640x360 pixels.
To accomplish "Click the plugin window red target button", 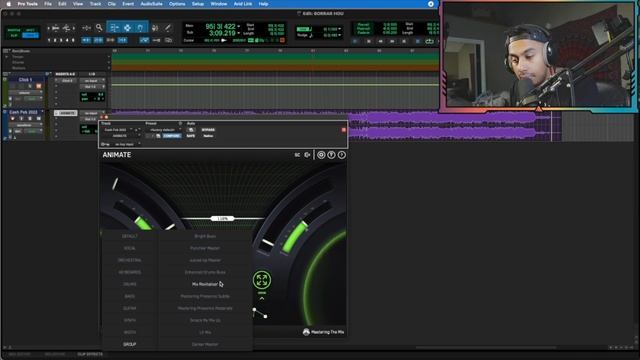I will tap(344, 130).
